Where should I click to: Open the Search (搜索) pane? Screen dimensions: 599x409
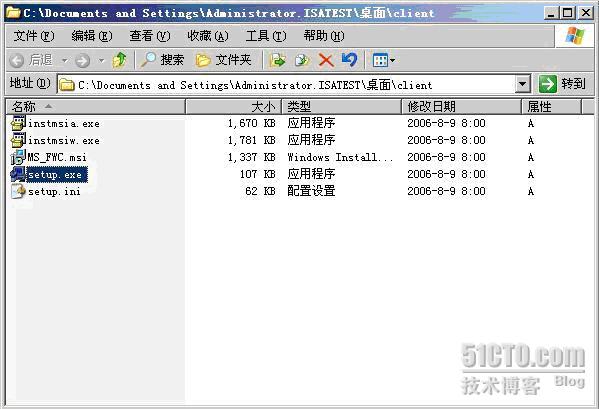pos(163,60)
